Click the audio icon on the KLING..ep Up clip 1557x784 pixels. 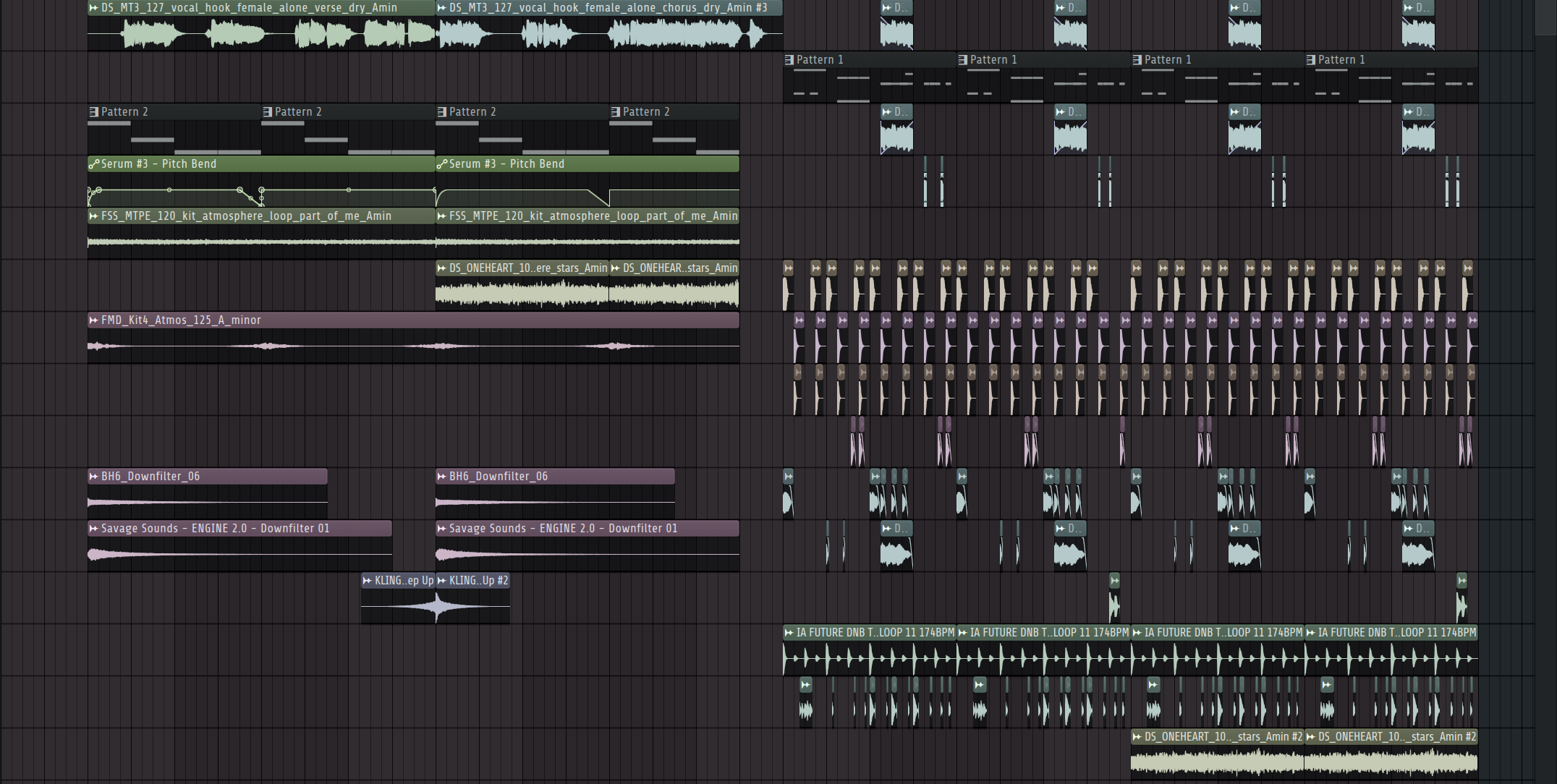coord(367,581)
